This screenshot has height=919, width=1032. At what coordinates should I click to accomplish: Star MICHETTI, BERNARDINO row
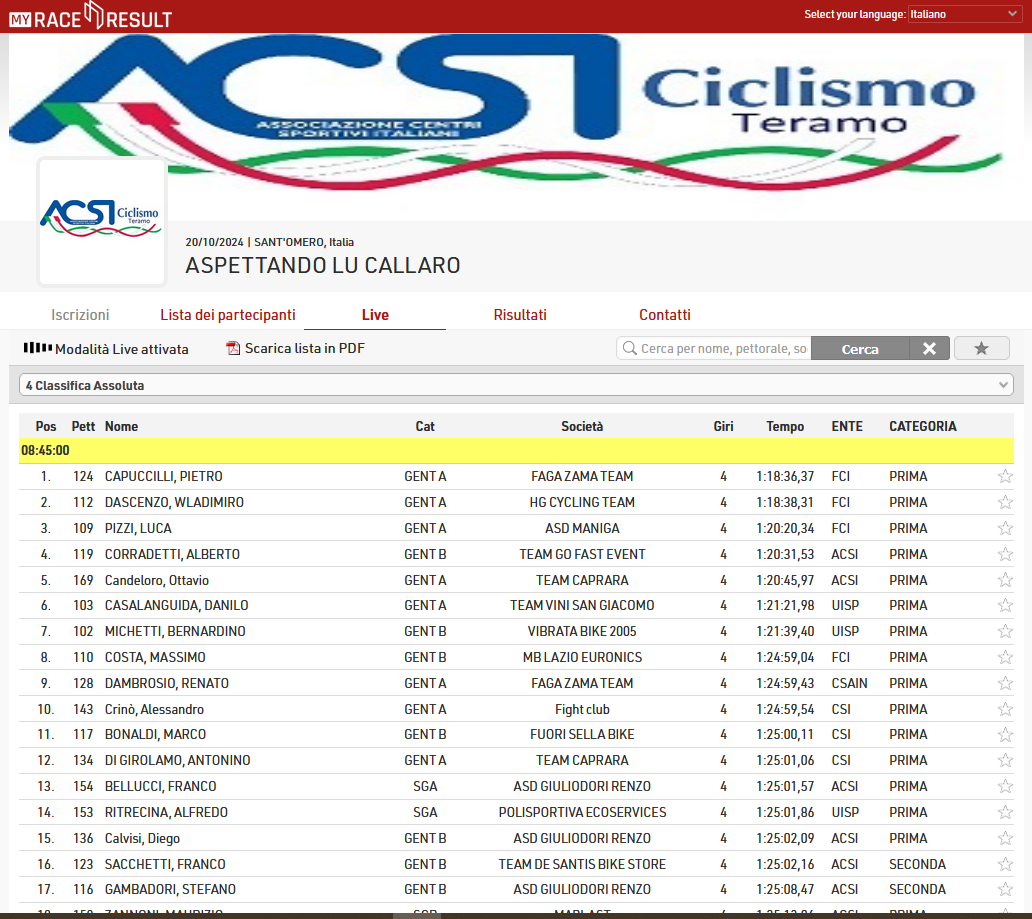pos(1005,631)
